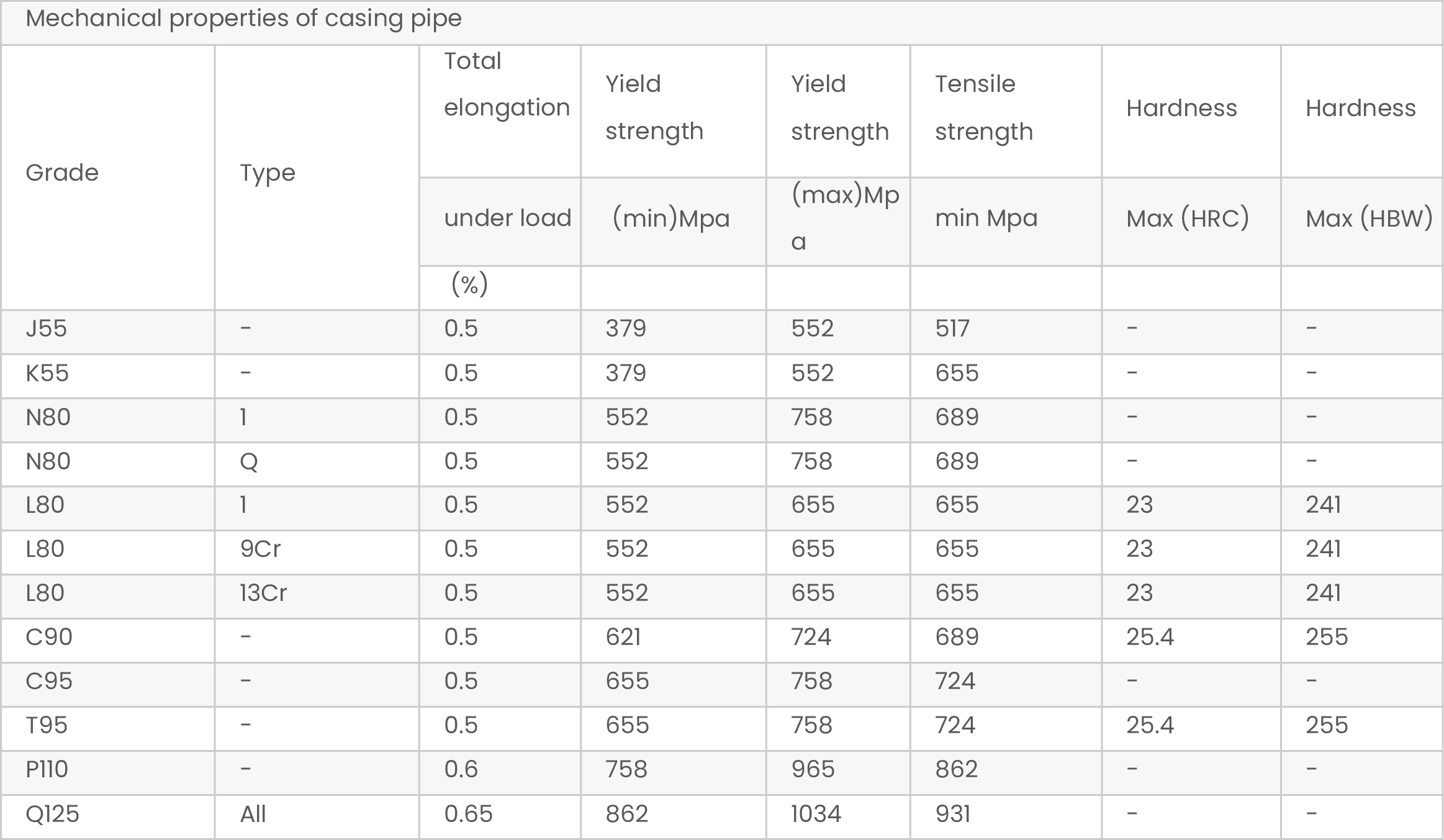Click the 'Type' column header
1444x840 pixels.
(268, 173)
